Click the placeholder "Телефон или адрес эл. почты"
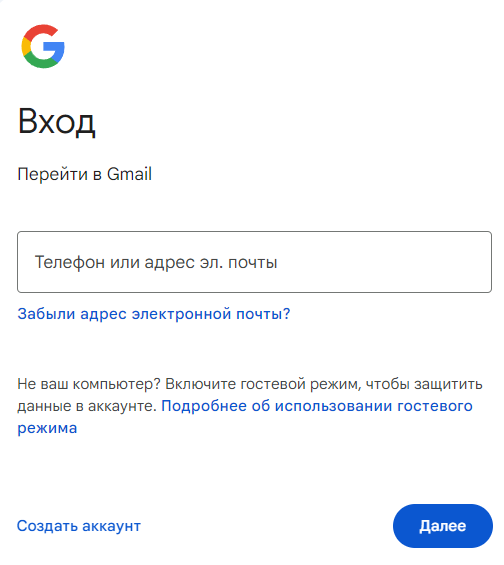This screenshot has width=504, height=565. (x=156, y=262)
